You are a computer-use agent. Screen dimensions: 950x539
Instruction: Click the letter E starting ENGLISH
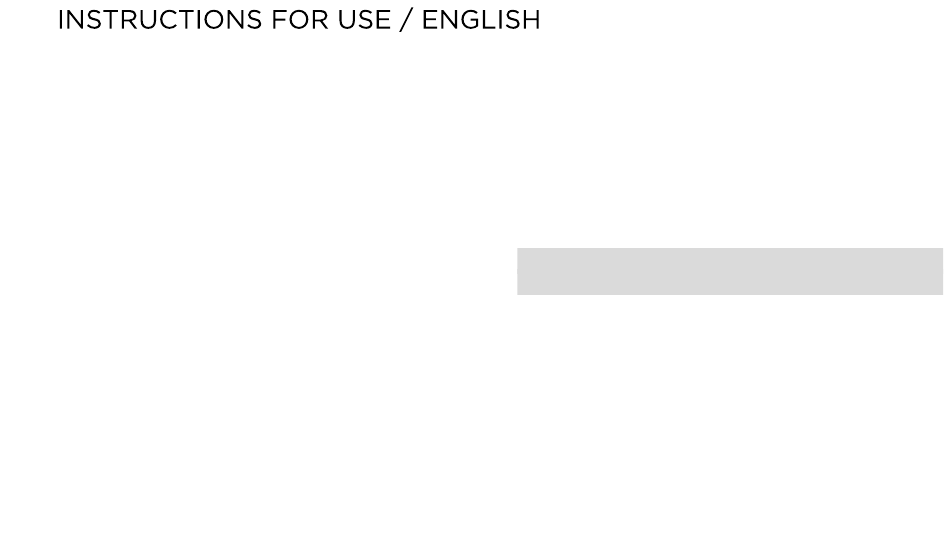tap(430, 20)
